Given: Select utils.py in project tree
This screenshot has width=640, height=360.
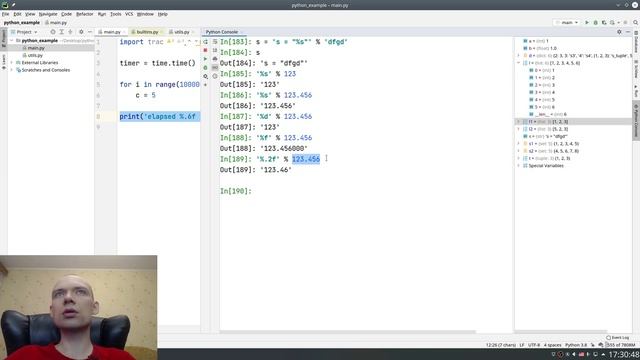Looking at the screenshot, I should [x=35, y=56].
